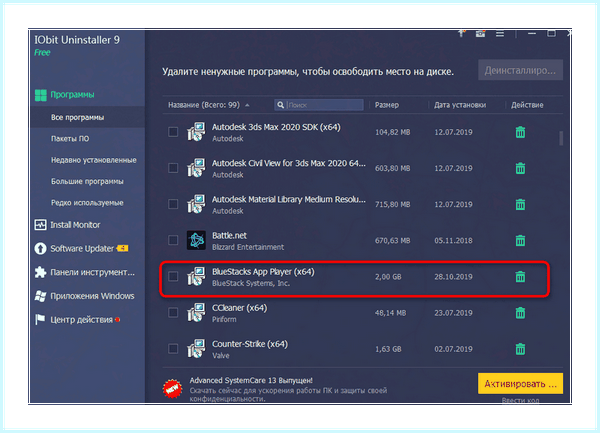Check the BlueStacks App Player checkbox
Image resolution: width=600 pixels, height=433 pixels.
click(x=173, y=277)
